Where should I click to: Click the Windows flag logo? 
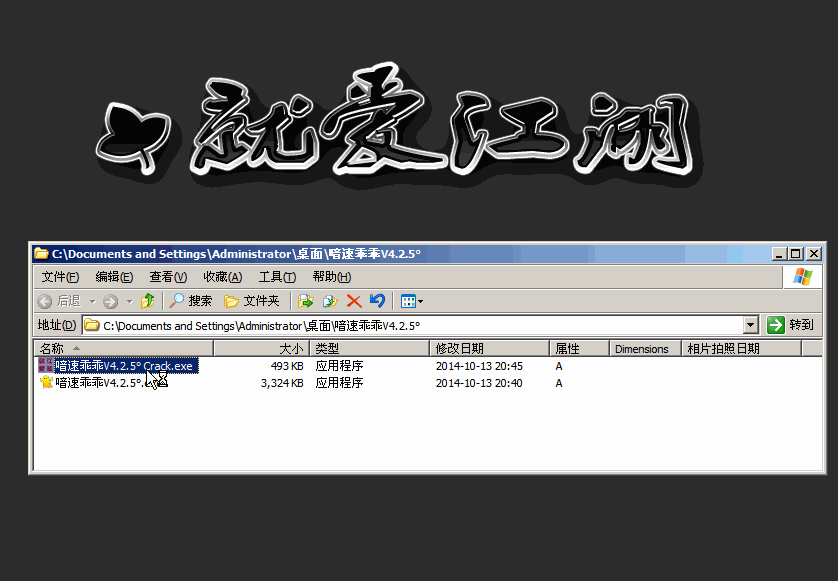[803, 277]
